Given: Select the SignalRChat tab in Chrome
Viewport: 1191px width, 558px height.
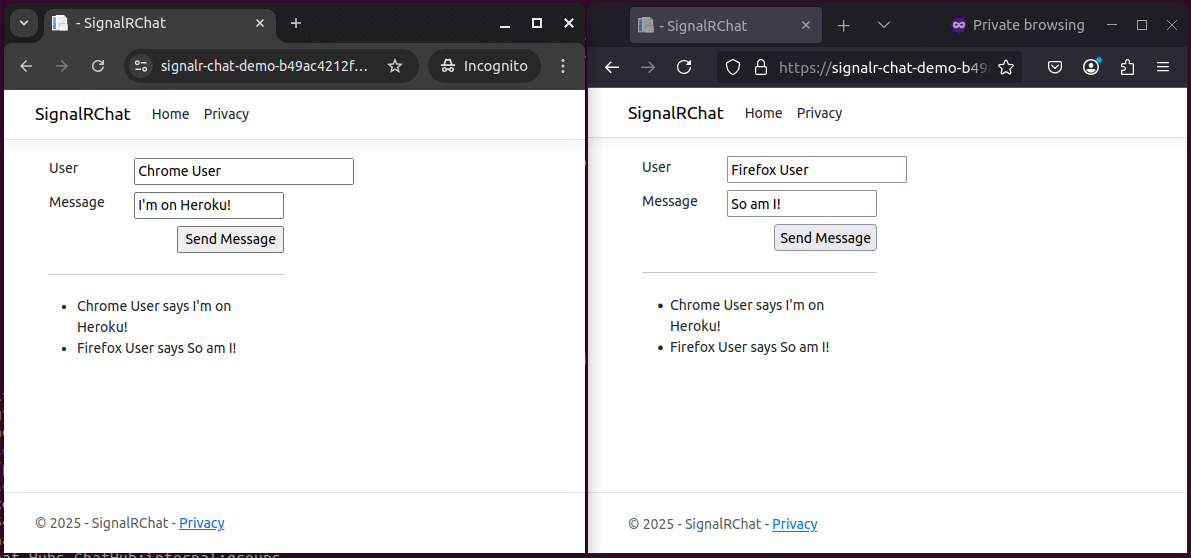Looking at the screenshot, I should coord(160,23).
